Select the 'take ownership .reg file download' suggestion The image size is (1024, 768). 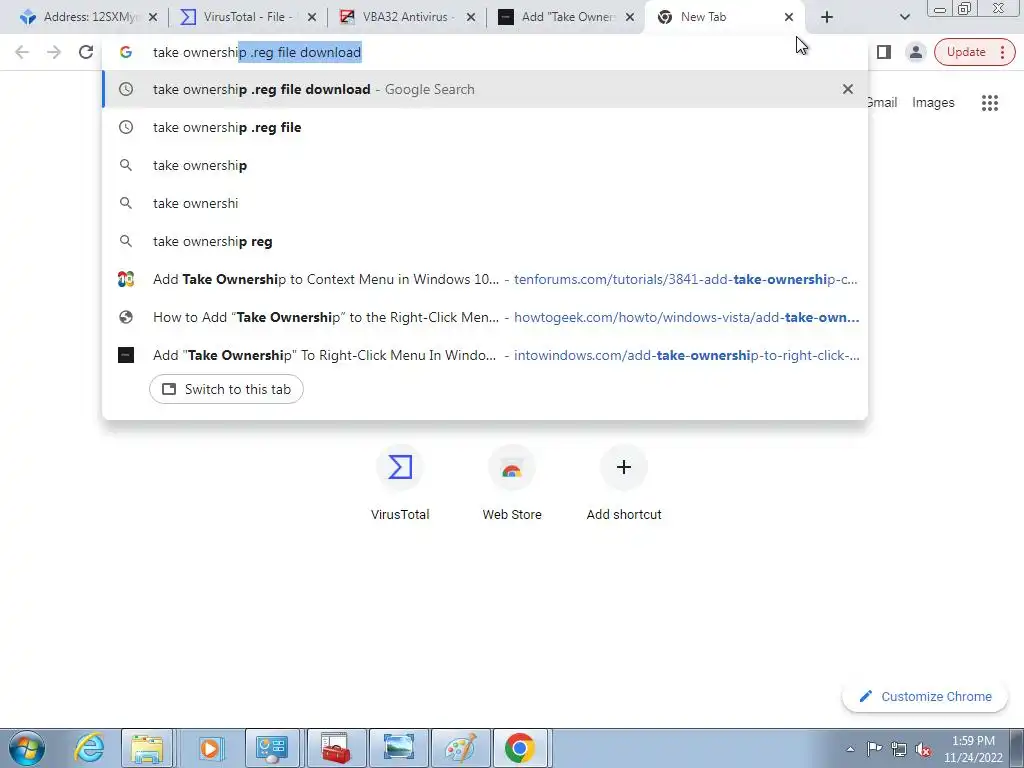tap(485, 89)
